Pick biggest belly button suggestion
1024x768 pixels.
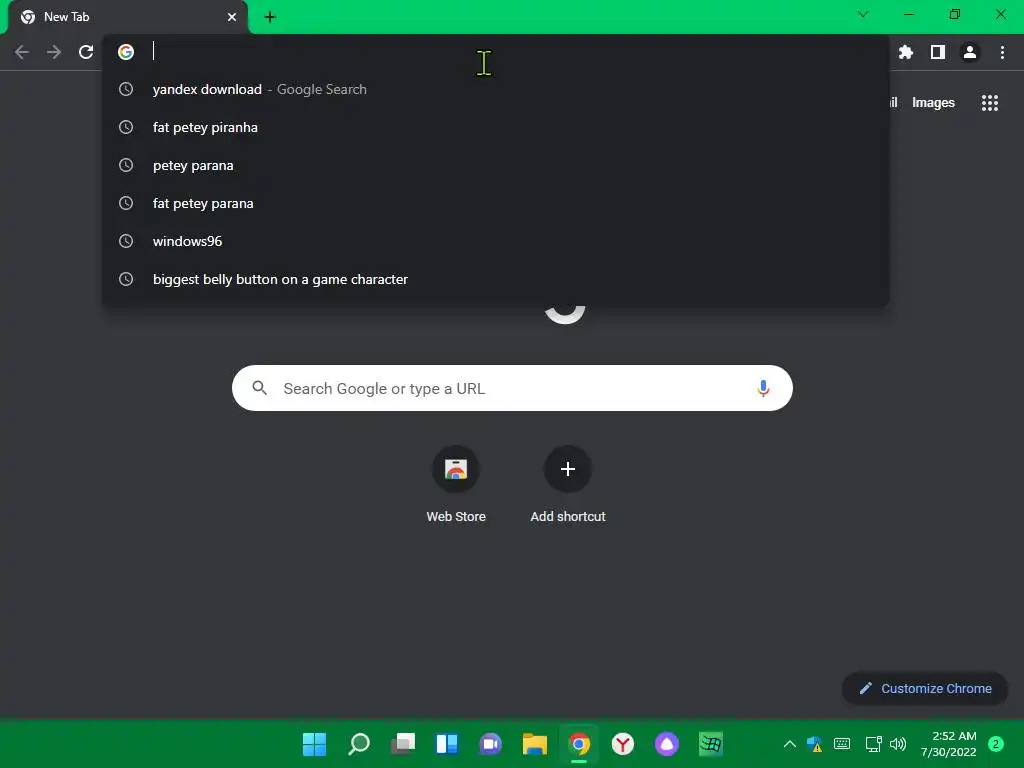coord(495,279)
